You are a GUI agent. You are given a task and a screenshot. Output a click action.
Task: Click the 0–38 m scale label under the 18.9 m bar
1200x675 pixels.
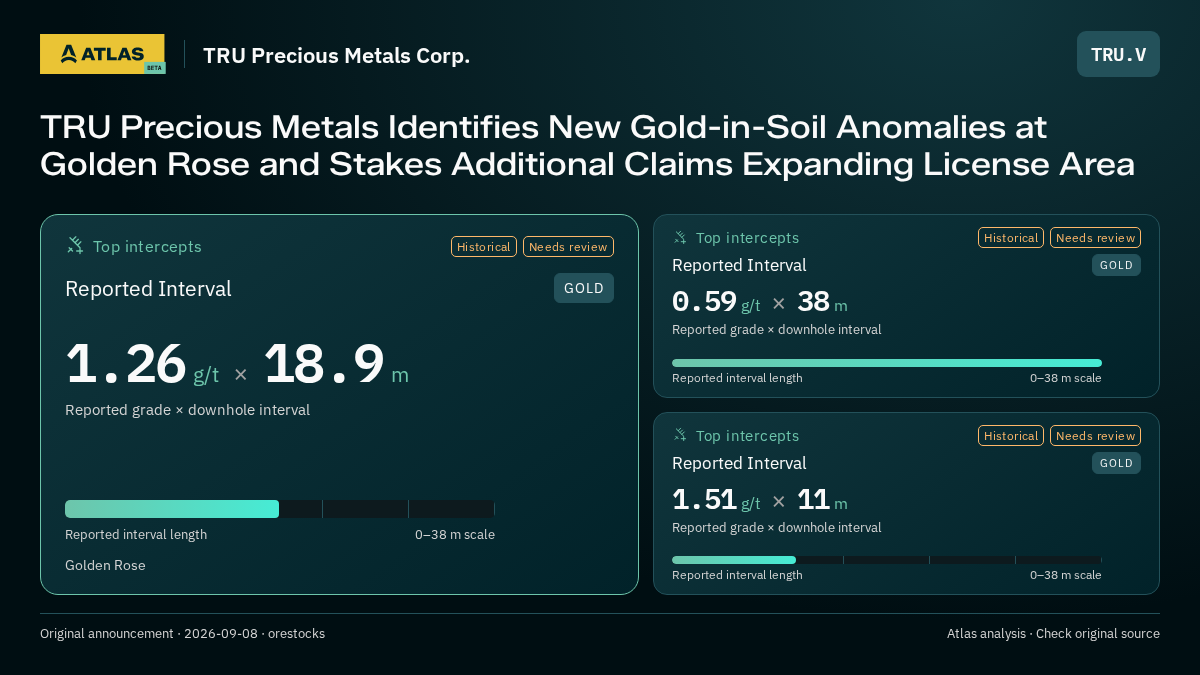tap(455, 535)
